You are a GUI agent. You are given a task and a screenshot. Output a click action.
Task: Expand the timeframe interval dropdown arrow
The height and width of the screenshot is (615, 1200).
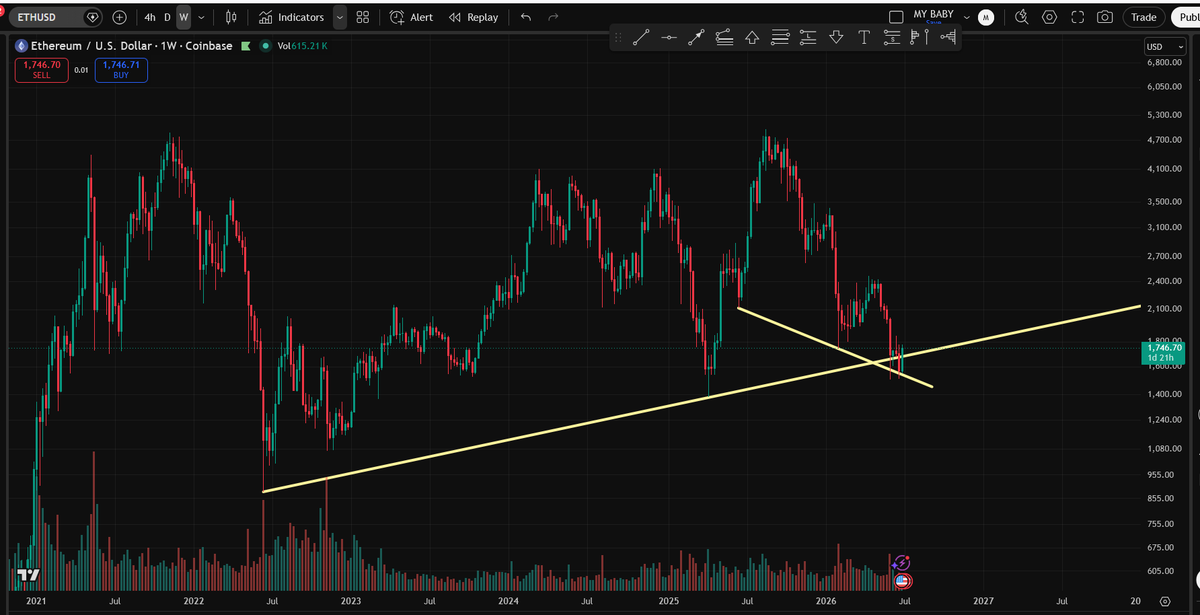(x=203, y=17)
